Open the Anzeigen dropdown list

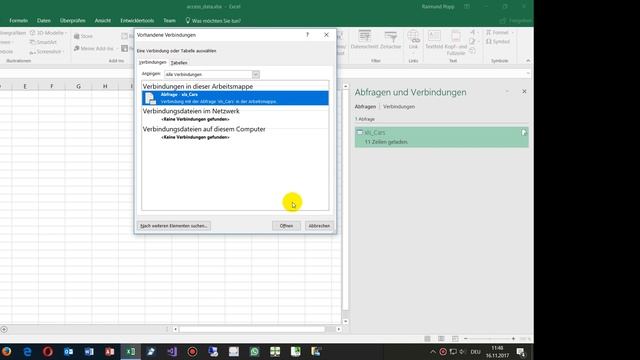256,74
